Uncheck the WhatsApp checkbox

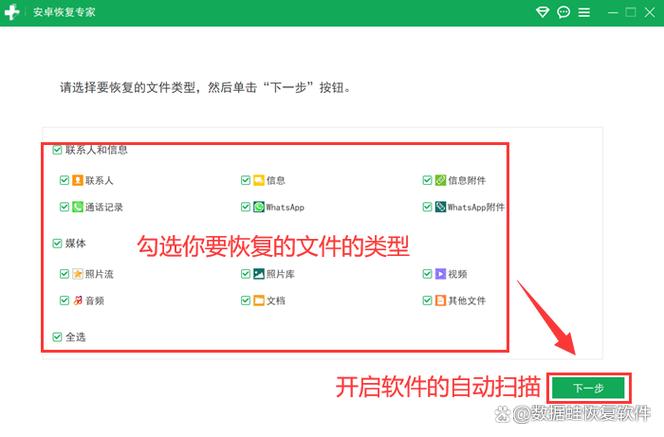coord(246,207)
